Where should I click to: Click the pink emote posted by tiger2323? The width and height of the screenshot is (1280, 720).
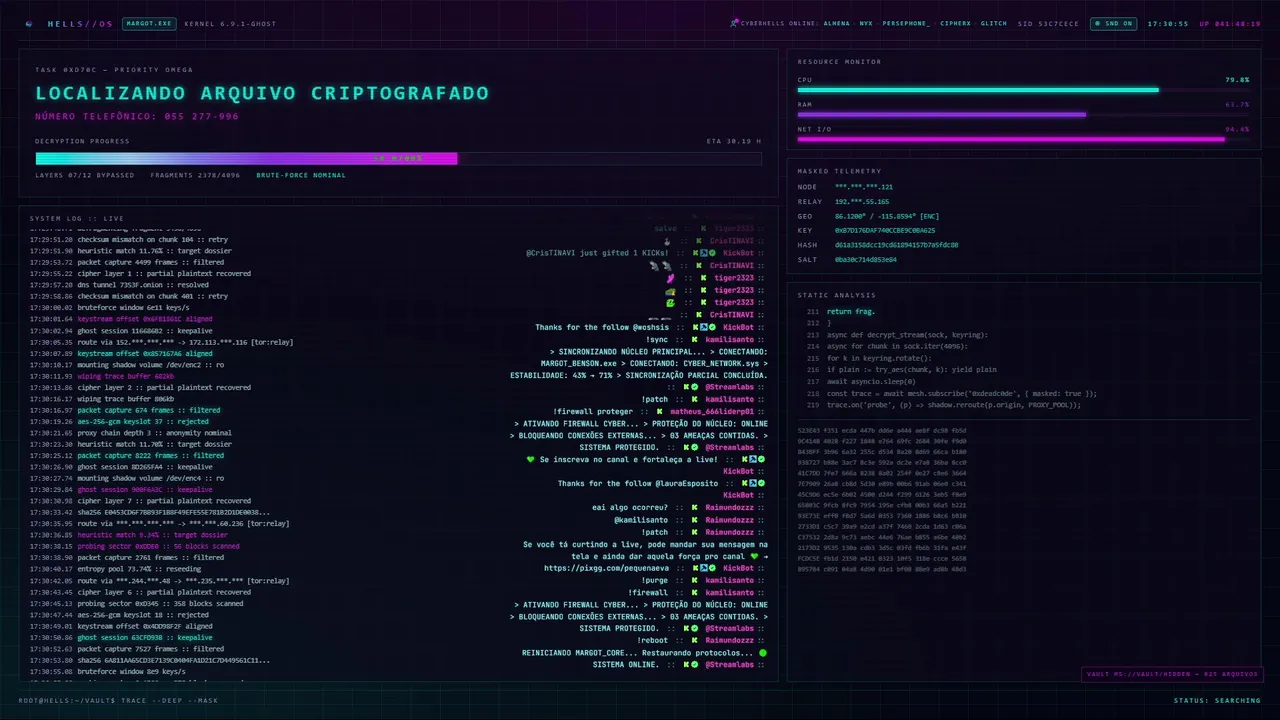[671, 278]
